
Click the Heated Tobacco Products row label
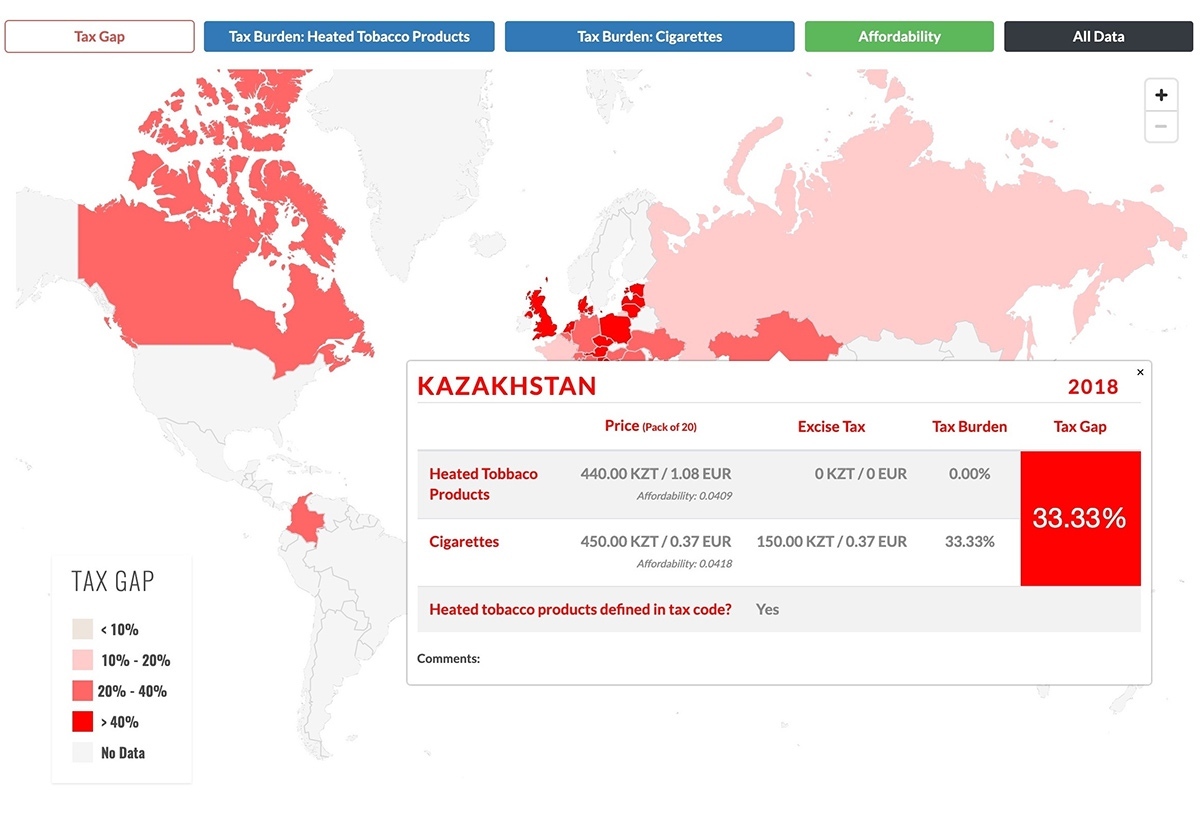[x=483, y=484]
